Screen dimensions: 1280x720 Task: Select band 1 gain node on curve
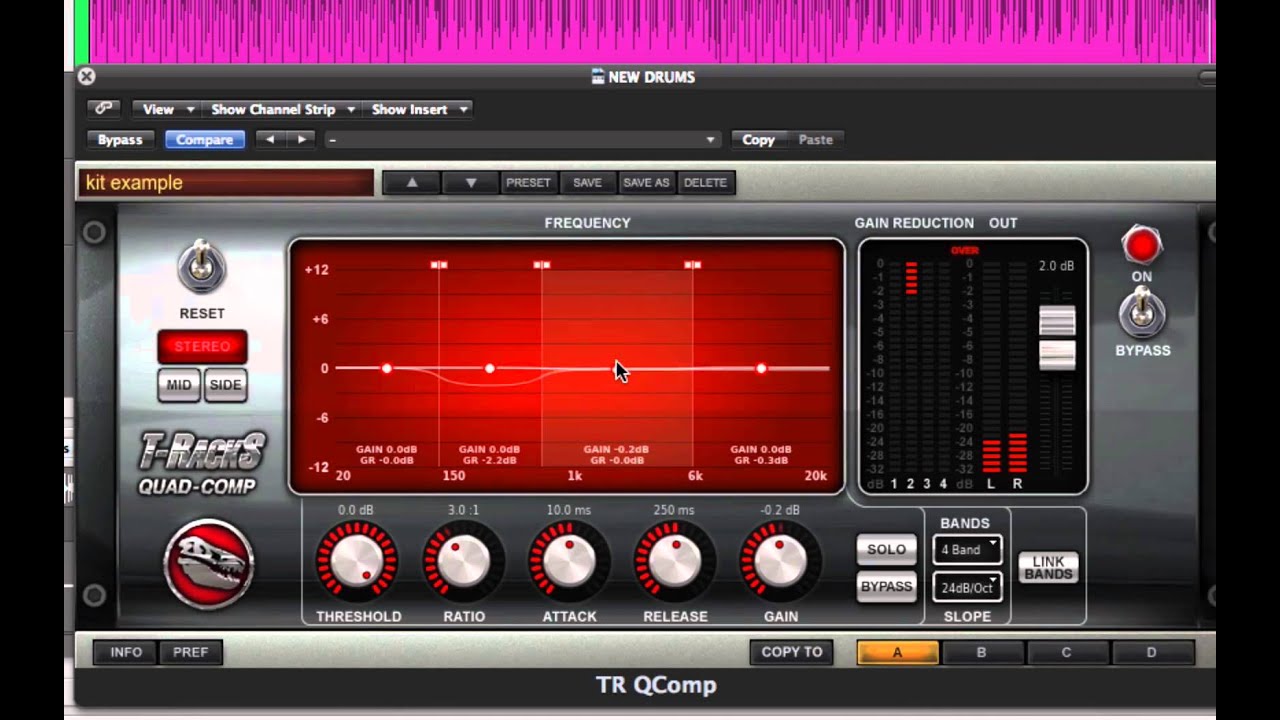tap(387, 368)
